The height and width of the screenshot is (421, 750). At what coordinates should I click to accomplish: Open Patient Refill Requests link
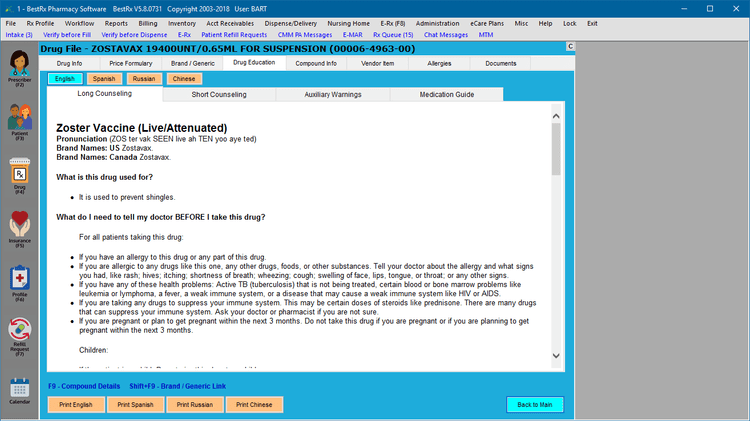(x=234, y=35)
